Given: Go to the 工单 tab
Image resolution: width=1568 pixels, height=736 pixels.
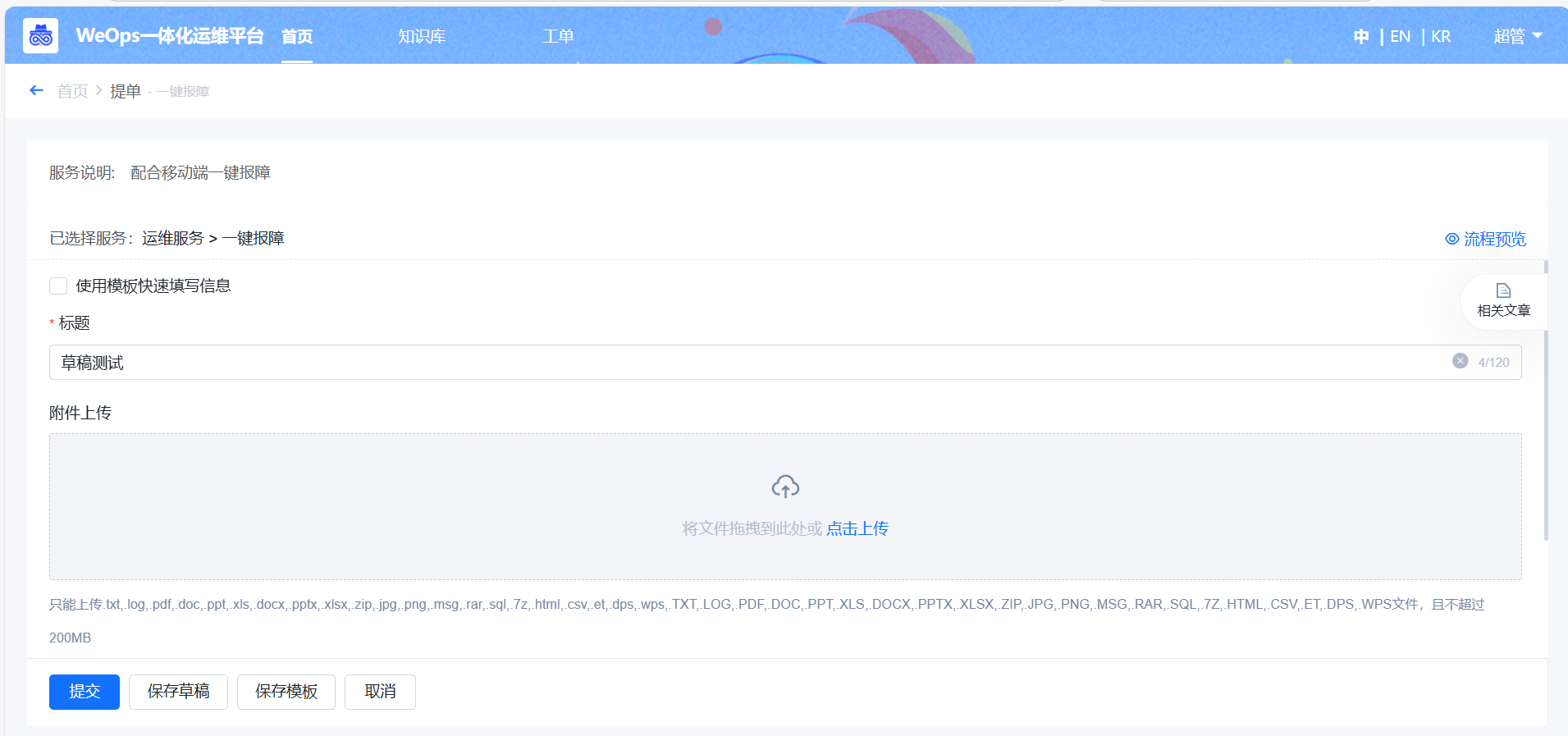Looking at the screenshot, I should 558,36.
